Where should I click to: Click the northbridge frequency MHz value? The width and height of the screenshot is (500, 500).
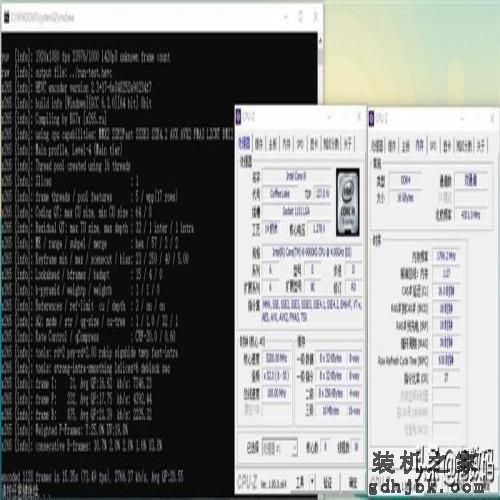(470, 215)
